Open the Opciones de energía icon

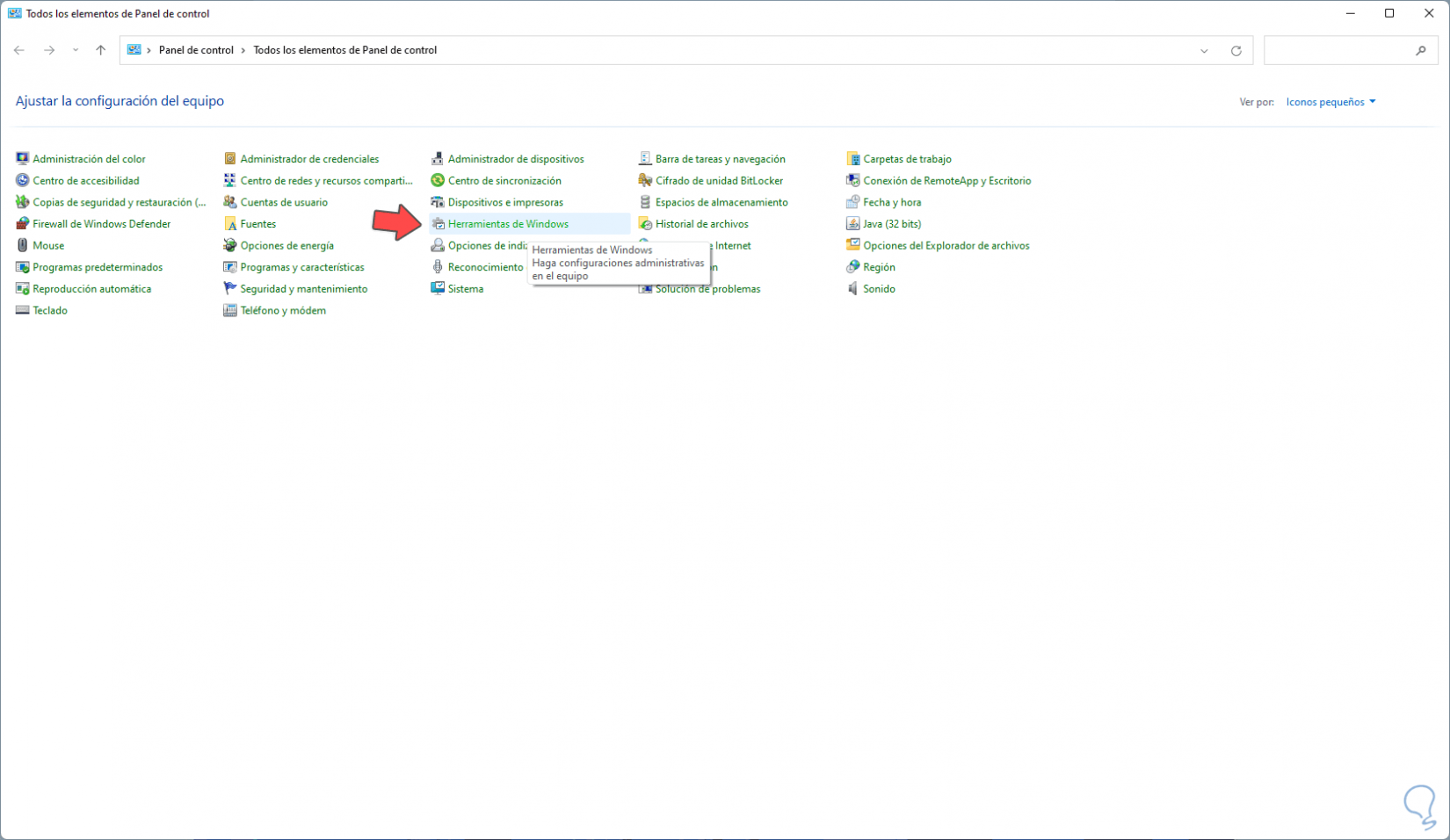pyautogui.click(x=230, y=245)
